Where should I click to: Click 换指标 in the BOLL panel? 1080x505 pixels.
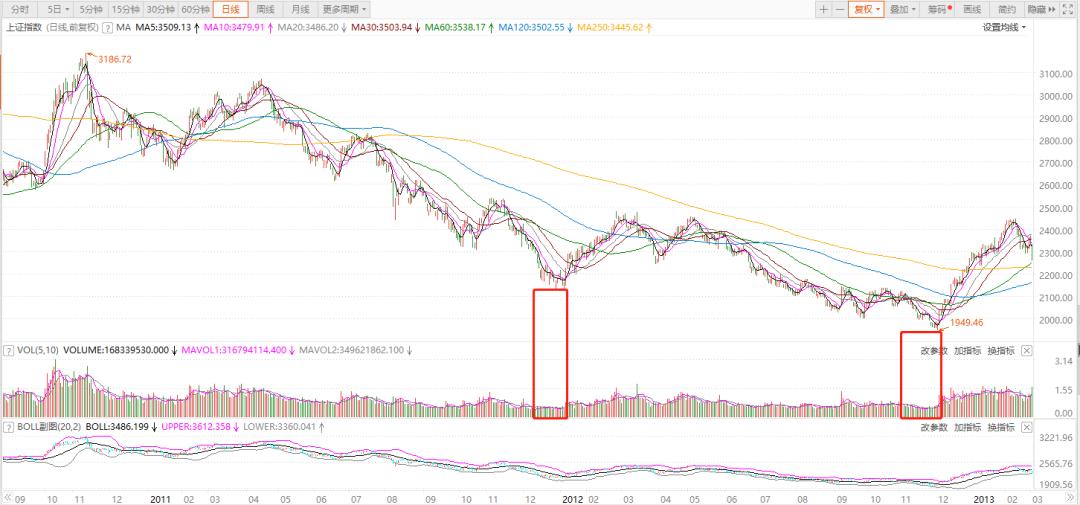point(1001,427)
